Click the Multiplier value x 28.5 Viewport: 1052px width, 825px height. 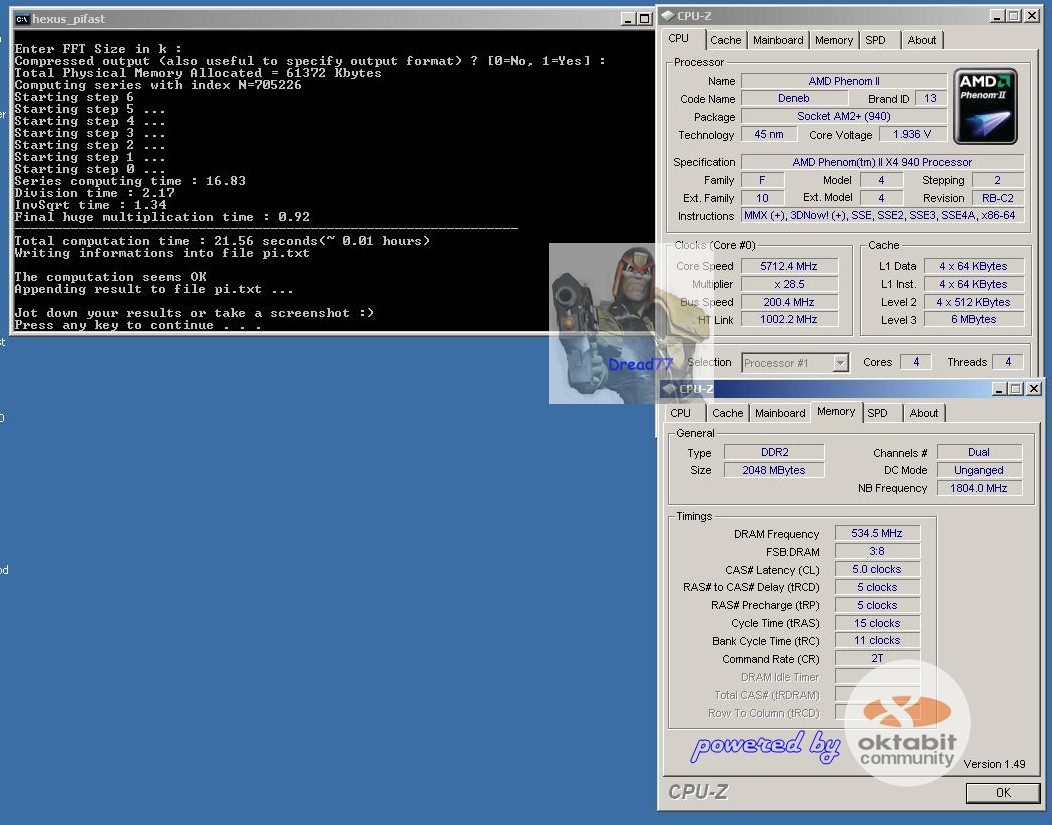pos(789,284)
